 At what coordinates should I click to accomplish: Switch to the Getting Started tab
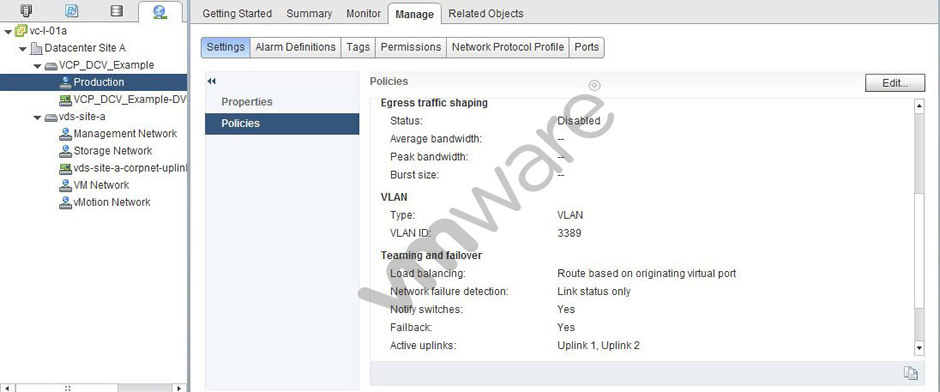pos(237,13)
